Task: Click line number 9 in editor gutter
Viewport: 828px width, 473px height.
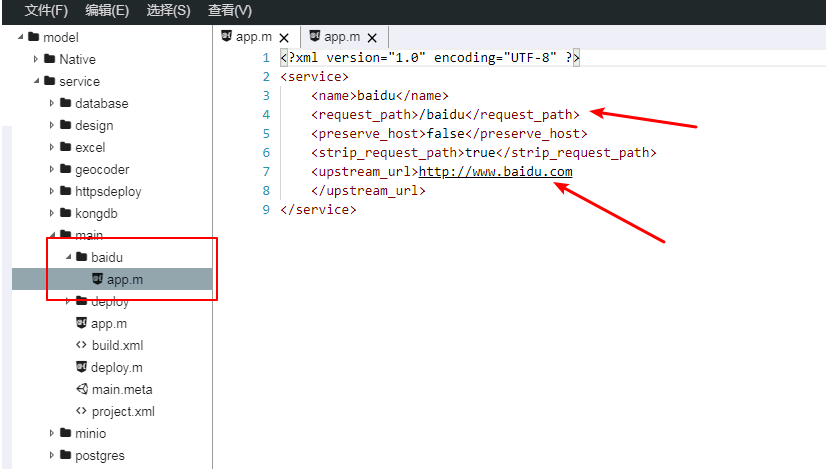Action: (x=266, y=210)
